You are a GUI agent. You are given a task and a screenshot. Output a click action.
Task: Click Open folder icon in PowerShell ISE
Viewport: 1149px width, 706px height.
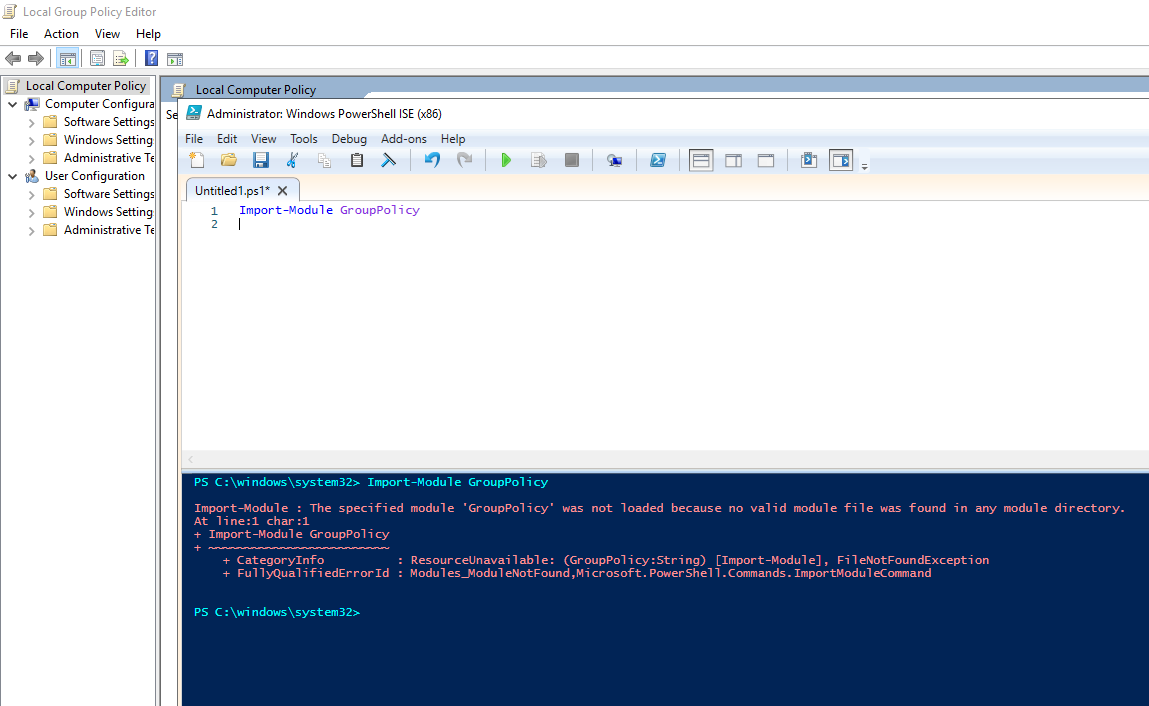(x=229, y=160)
